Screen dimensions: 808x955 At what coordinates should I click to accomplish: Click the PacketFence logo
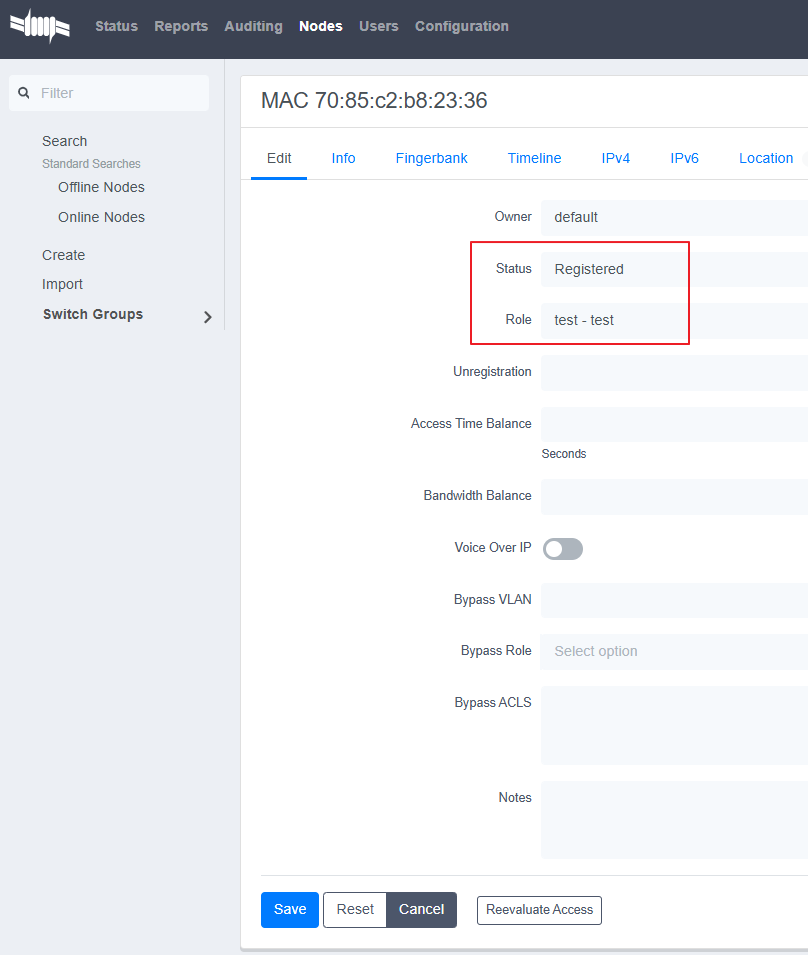tap(40, 26)
